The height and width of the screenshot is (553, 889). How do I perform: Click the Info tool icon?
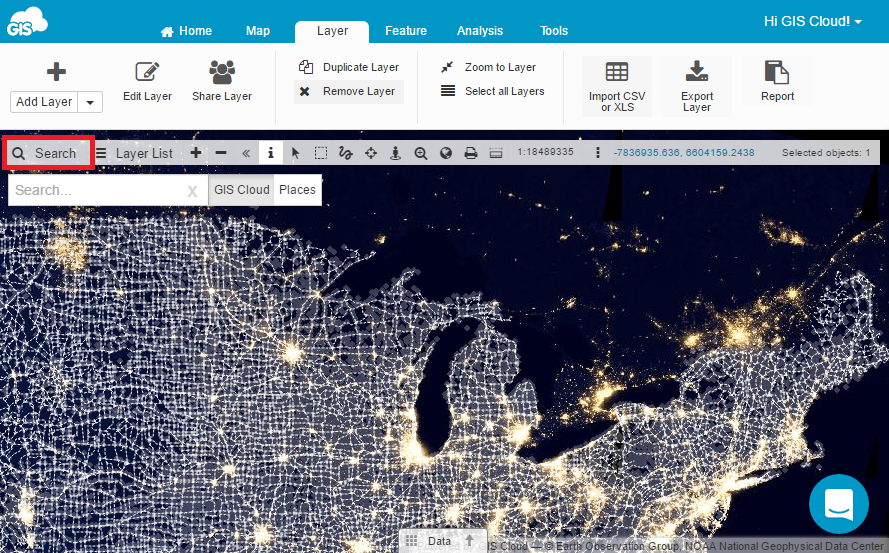[270, 153]
